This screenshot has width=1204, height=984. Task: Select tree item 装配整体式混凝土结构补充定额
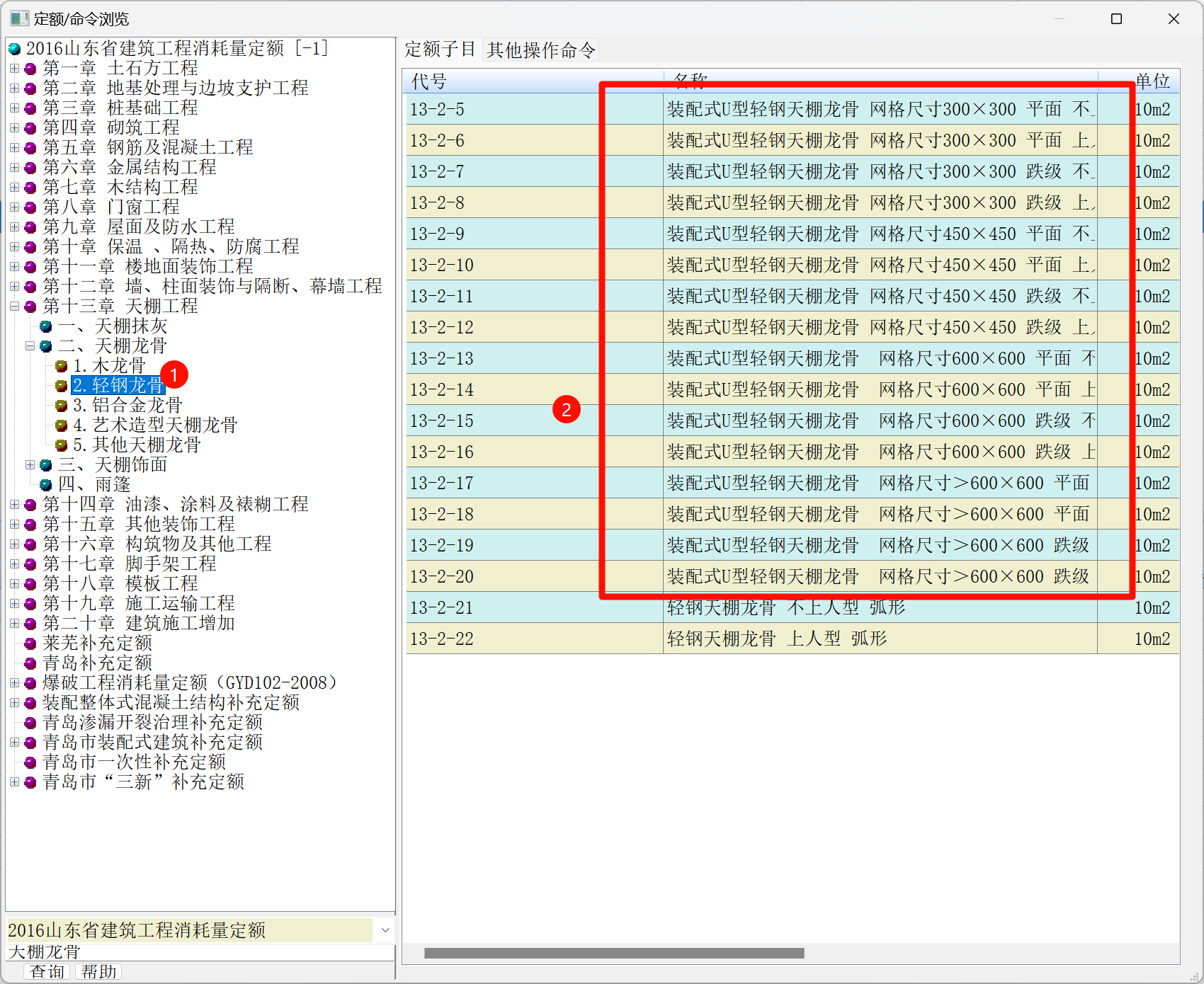point(171,703)
